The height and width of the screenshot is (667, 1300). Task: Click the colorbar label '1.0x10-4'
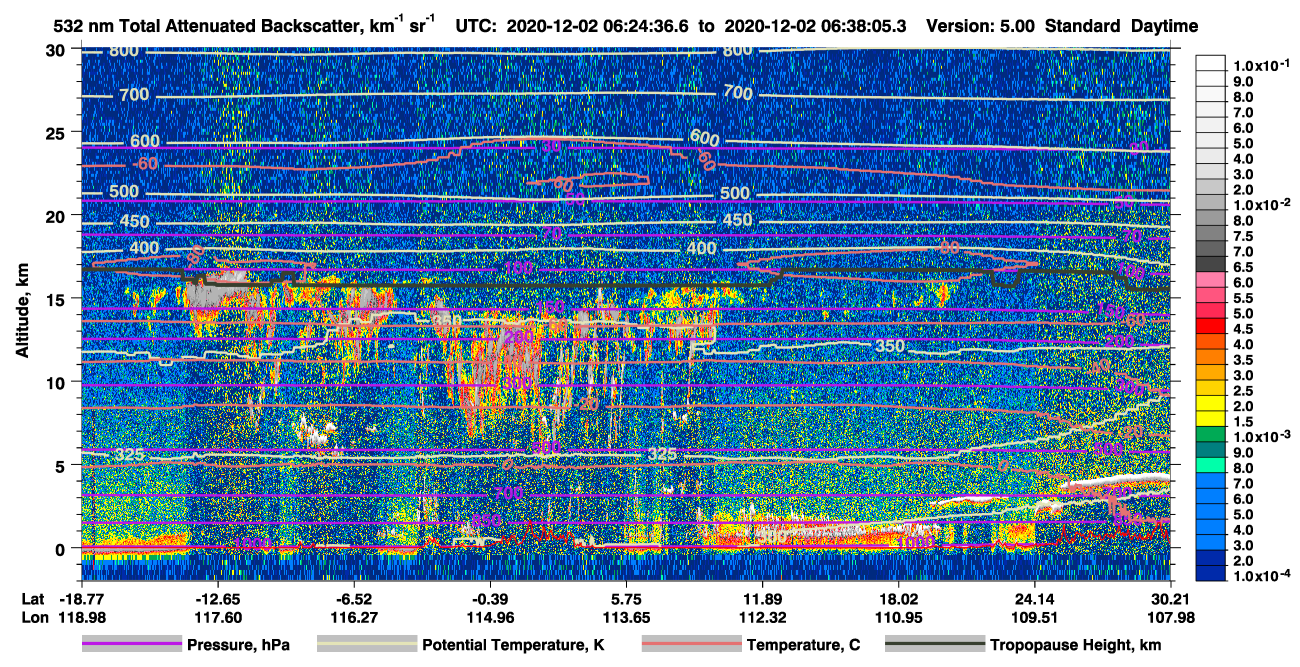coord(1264,575)
